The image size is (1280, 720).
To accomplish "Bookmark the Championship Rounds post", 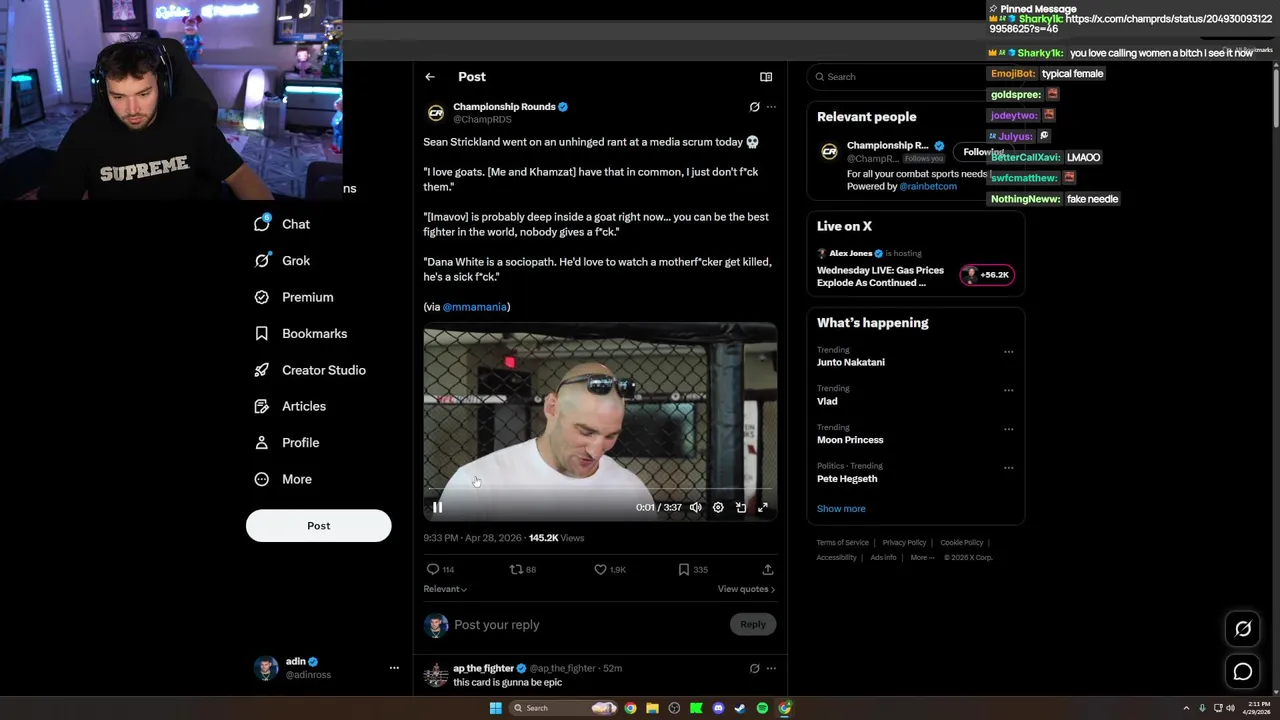I will [693, 569].
